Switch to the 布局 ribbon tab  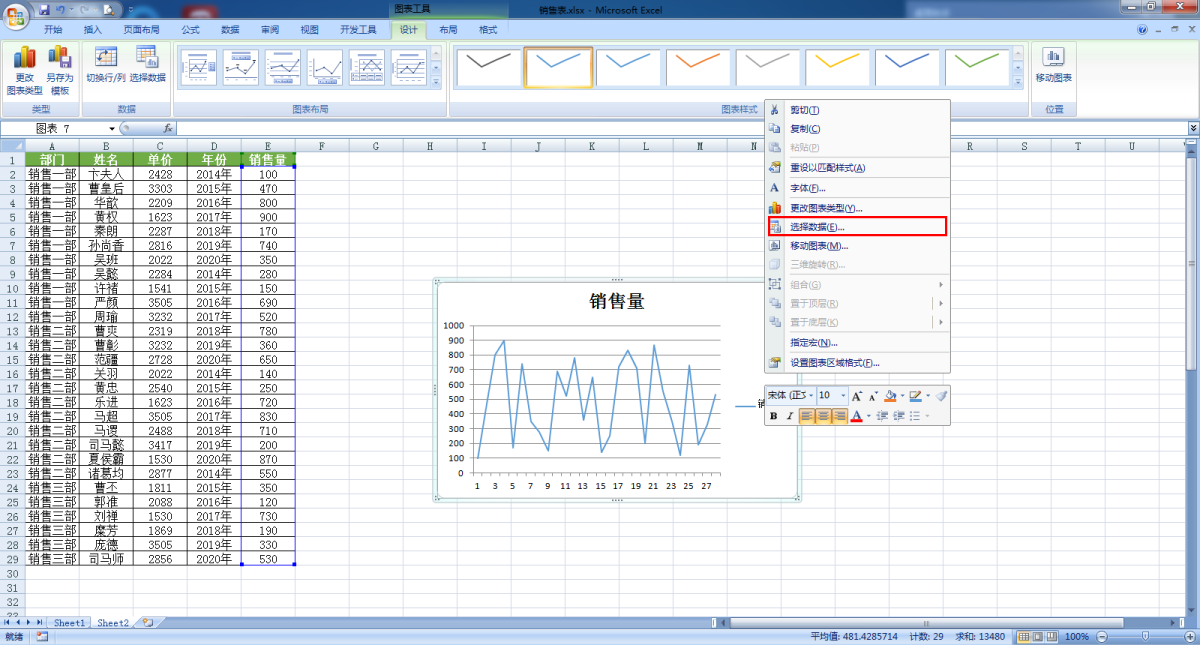448,30
